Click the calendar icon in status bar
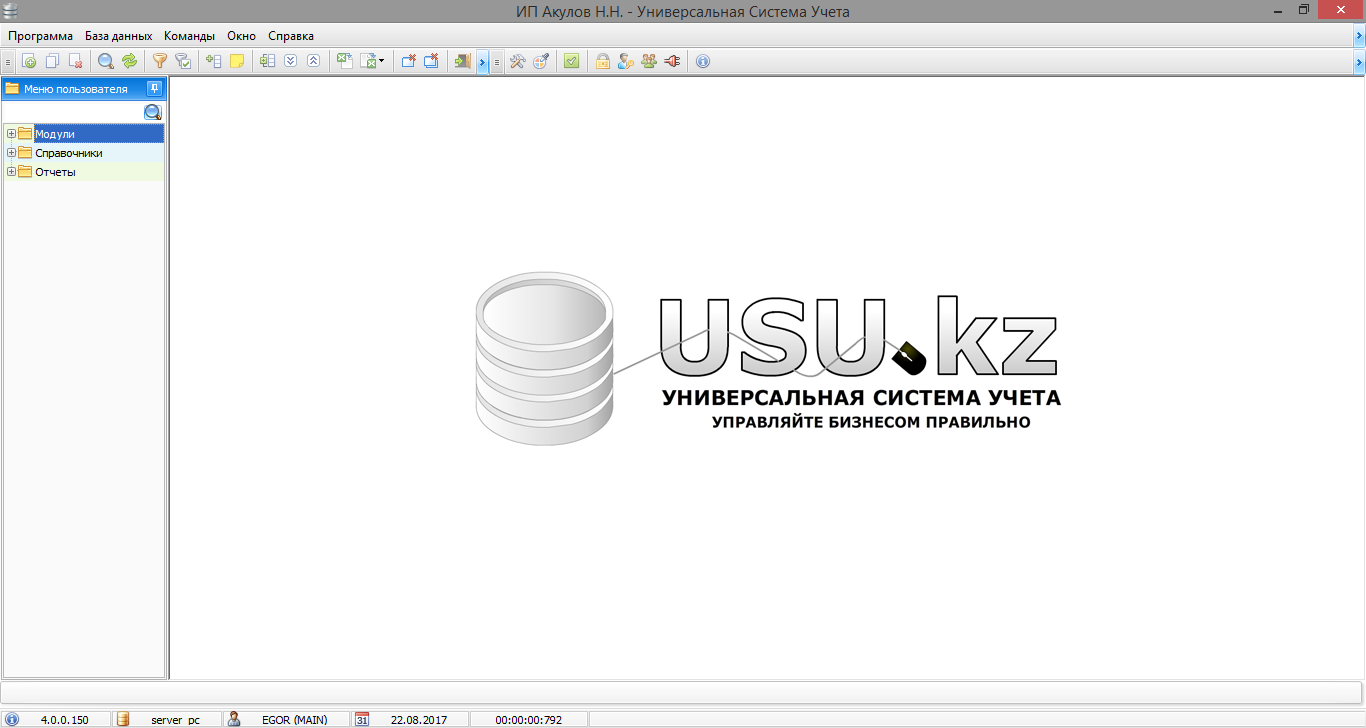Viewport: 1366px width, 728px height. point(362,719)
